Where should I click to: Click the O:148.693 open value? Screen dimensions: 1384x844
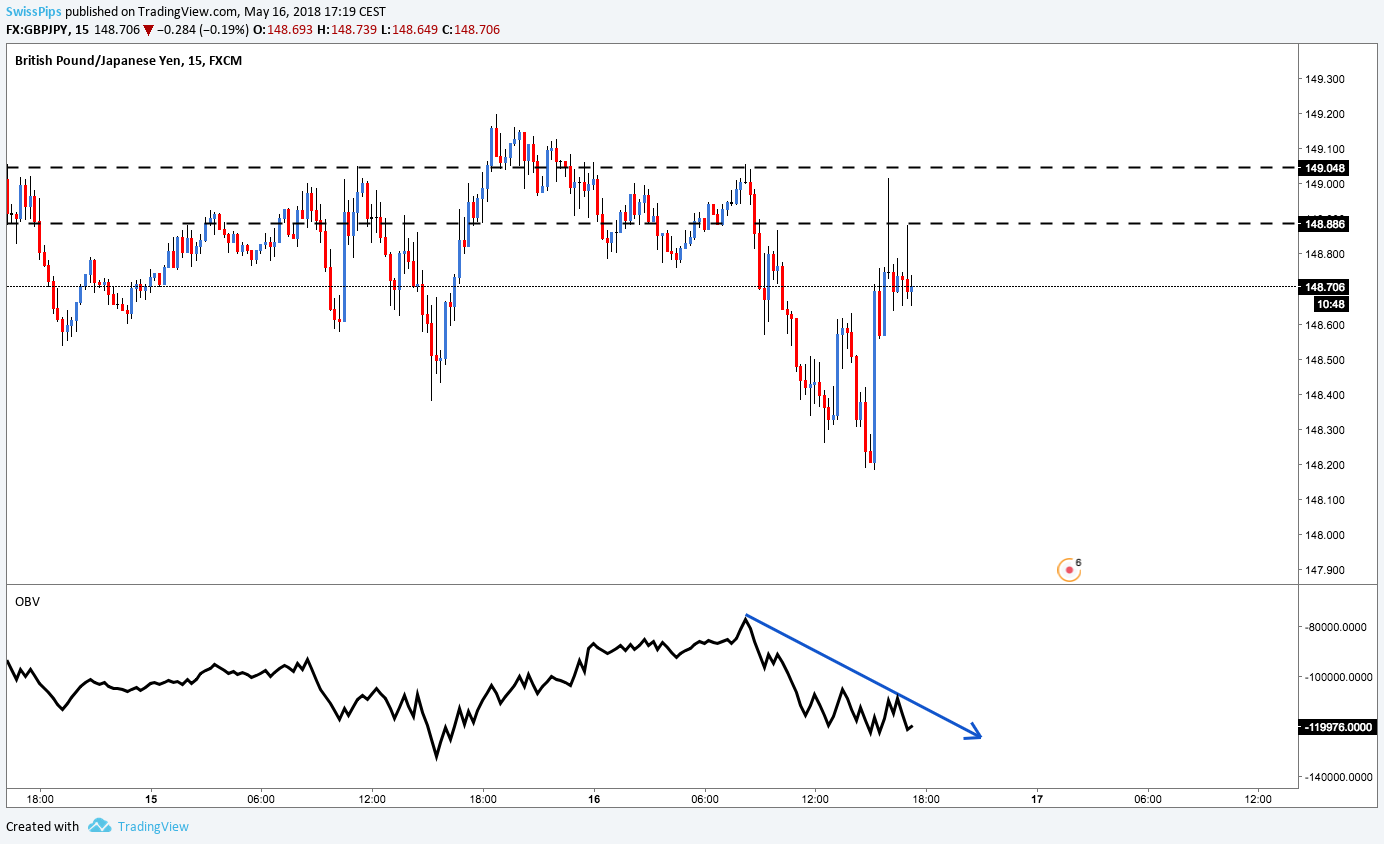pyautogui.click(x=282, y=30)
